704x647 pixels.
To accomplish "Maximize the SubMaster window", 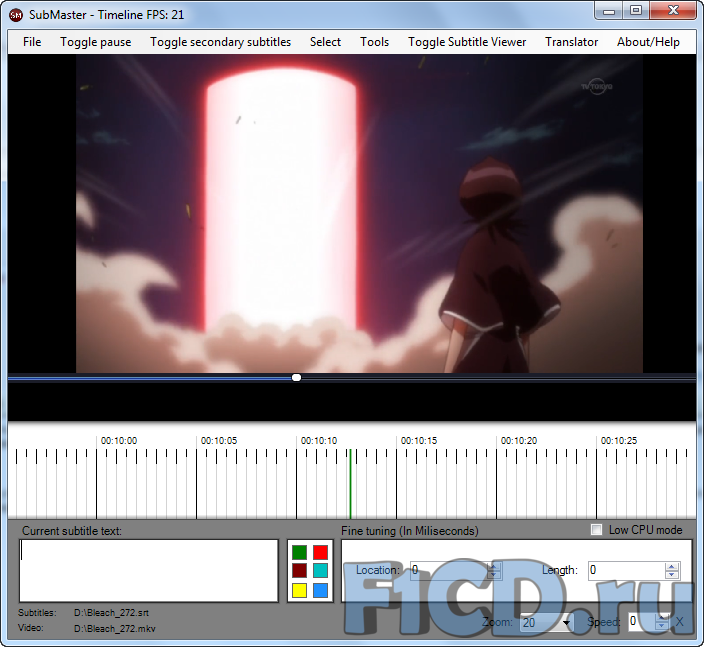I will point(636,11).
